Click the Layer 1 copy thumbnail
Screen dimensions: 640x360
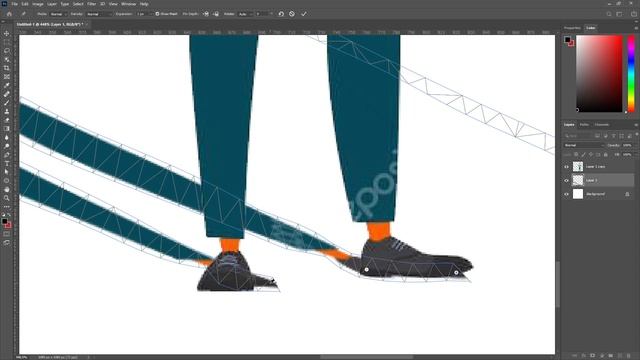(x=578, y=167)
